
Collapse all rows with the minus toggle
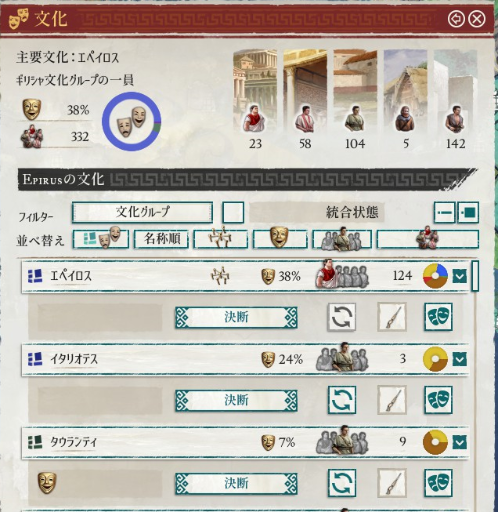tap(445, 212)
